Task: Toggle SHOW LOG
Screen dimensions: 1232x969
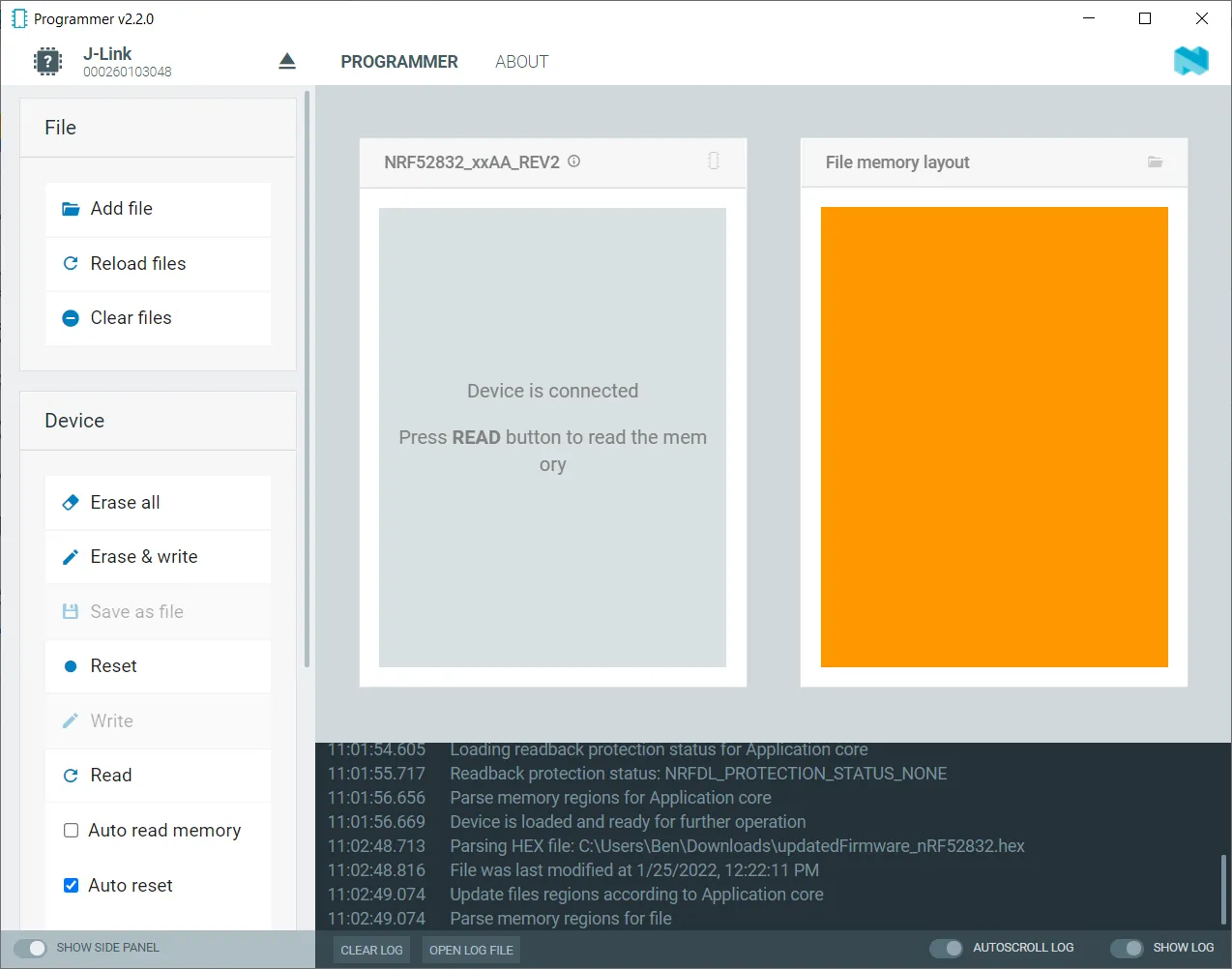Action: [x=1127, y=948]
